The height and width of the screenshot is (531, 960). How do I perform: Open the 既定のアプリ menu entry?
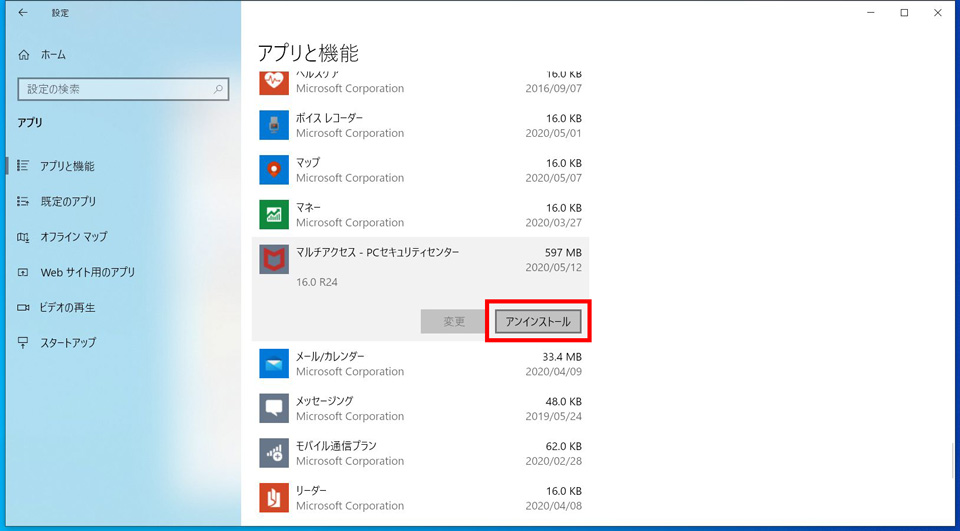click(x=69, y=201)
